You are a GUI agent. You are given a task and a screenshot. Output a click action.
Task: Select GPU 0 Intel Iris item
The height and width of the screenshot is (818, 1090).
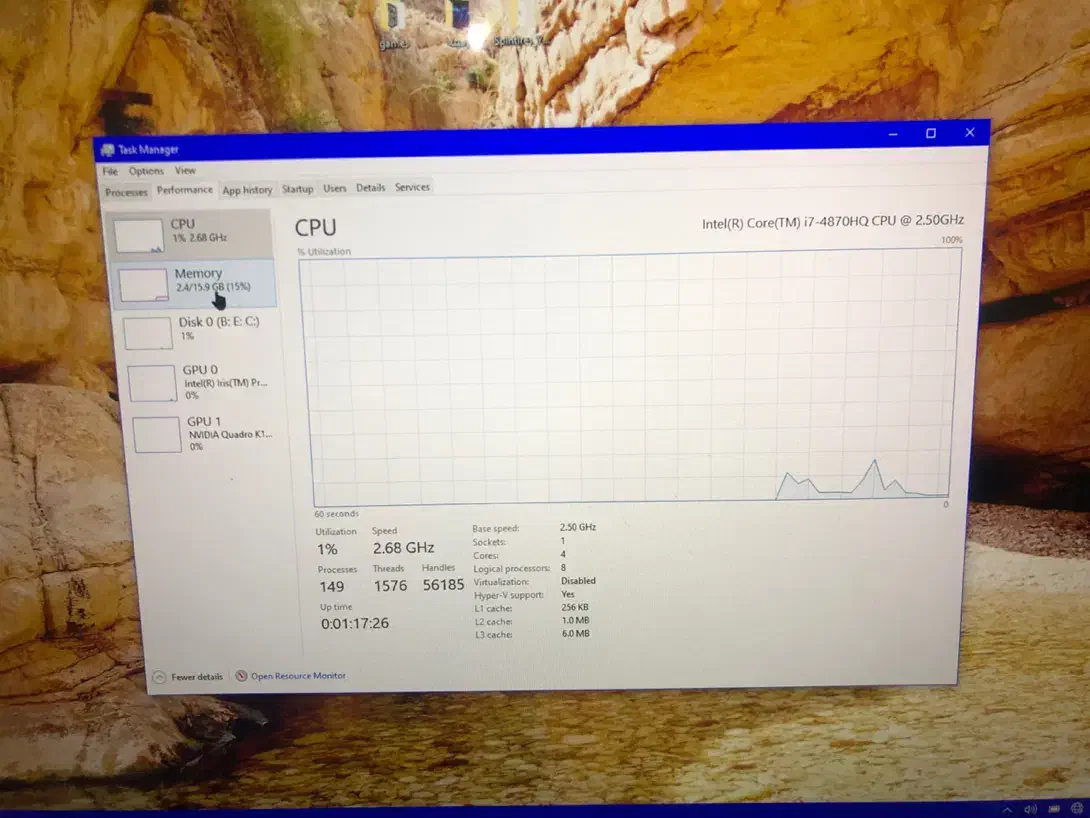pos(204,382)
